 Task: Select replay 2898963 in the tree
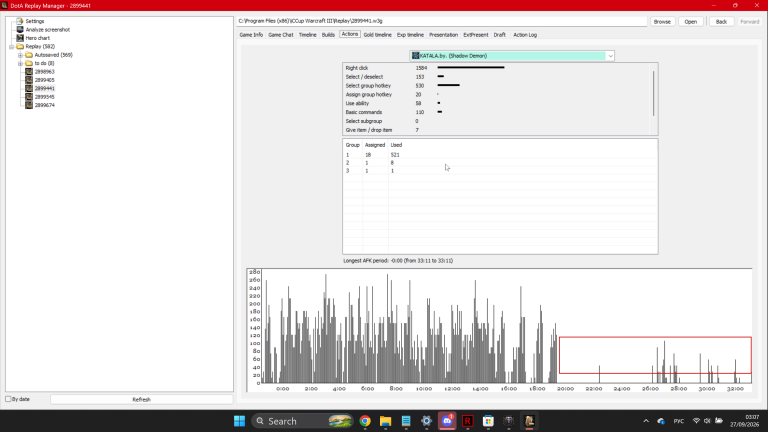coord(45,72)
